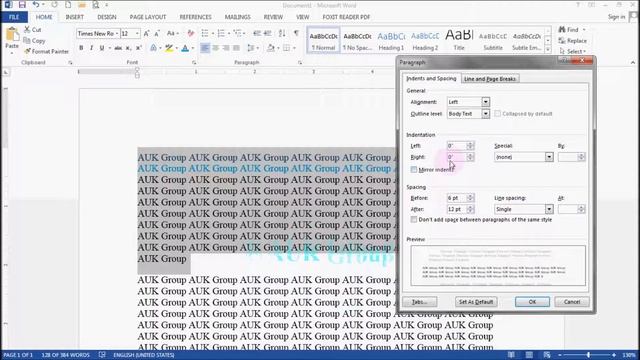Switch to the PAGE LAYOUT tab
The width and height of the screenshot is (640, 360).
[148, 17]
